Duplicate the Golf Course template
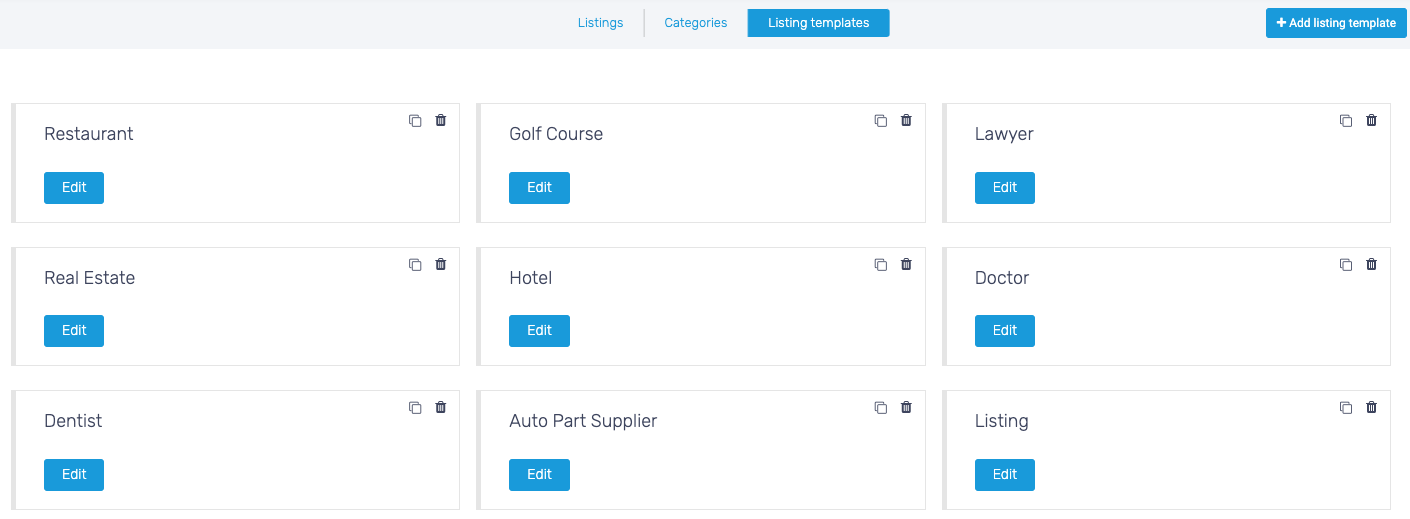 pyautogui.click(x=880, y=121)
